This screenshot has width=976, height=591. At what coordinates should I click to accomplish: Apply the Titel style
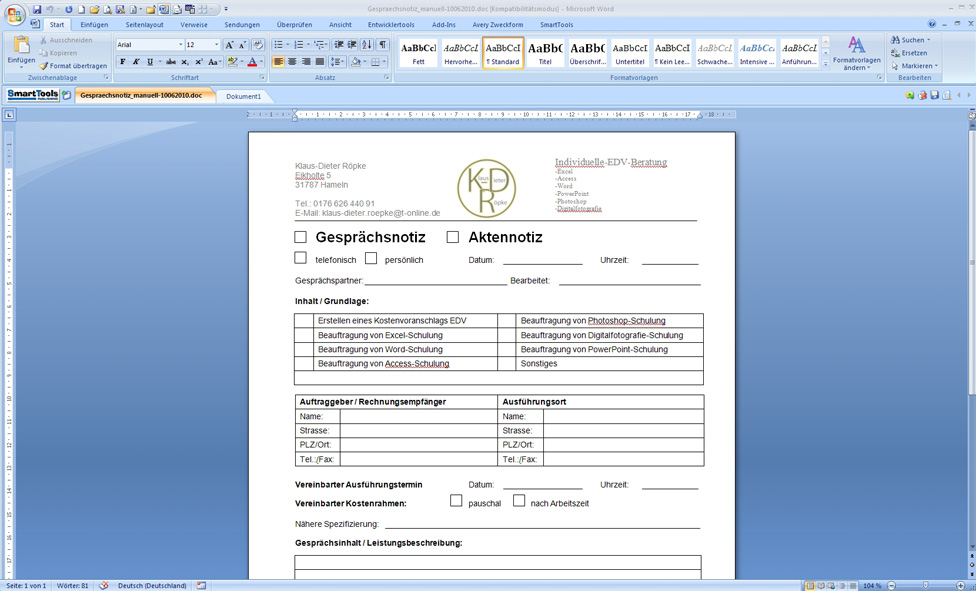(x=545, y=53)
